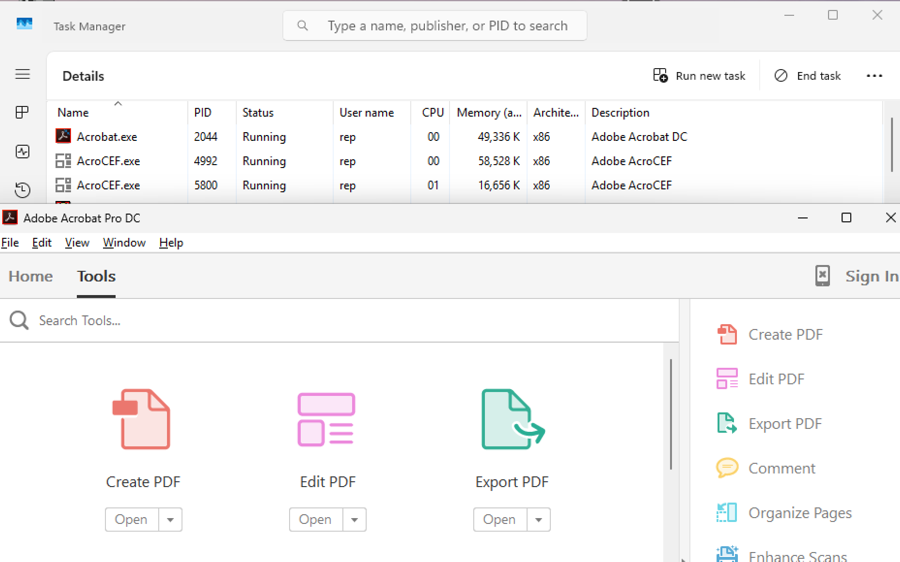Viewport: 900px width, 562px height.
Task: Click the 16,656 K memory value
Action: pyautogui.click(x=499, y=185)
